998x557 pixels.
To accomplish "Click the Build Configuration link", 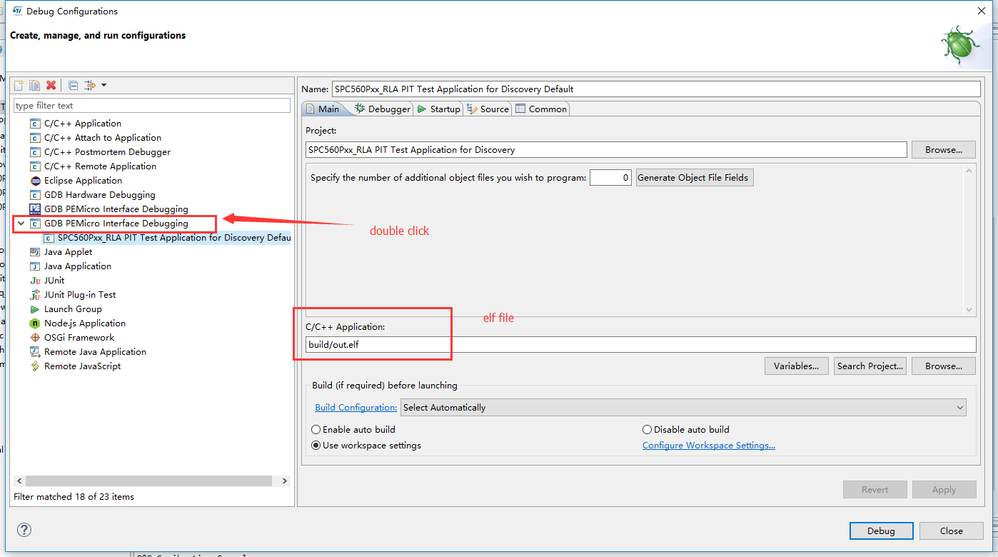I will (x=356, y=407).
